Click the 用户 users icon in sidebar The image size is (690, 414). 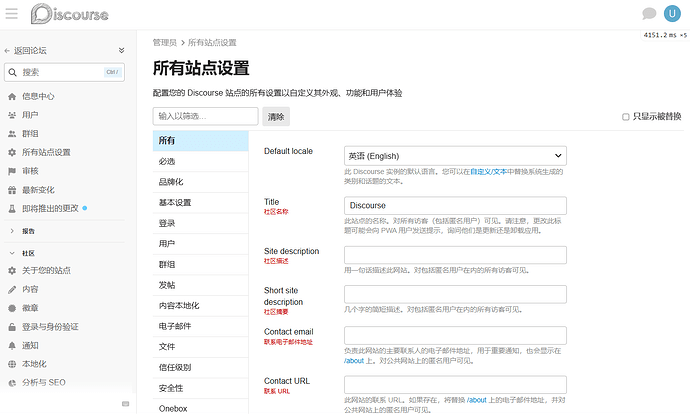click(x=12, y=115)
